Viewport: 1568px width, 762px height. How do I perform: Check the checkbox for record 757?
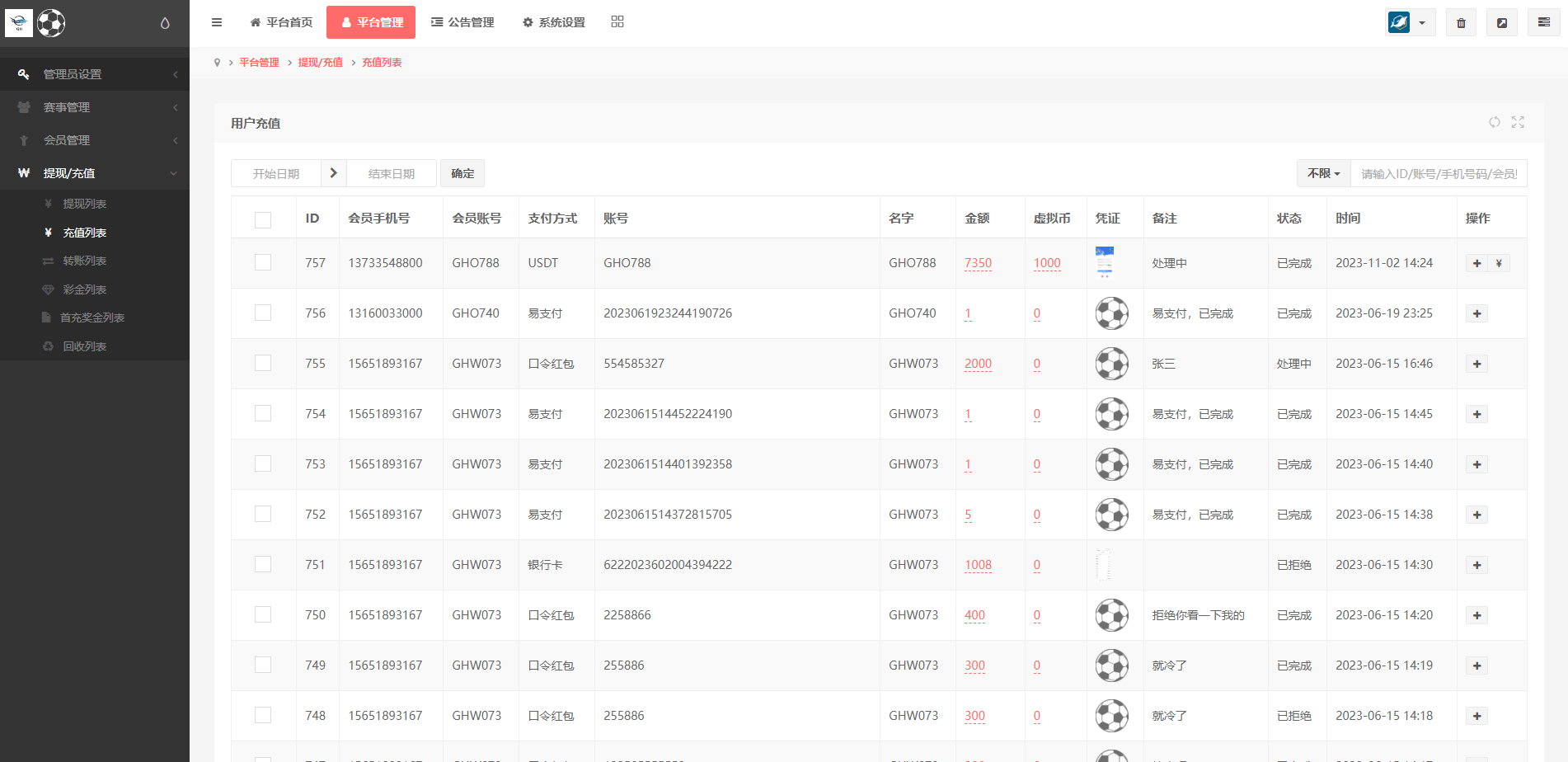(263, 262)
